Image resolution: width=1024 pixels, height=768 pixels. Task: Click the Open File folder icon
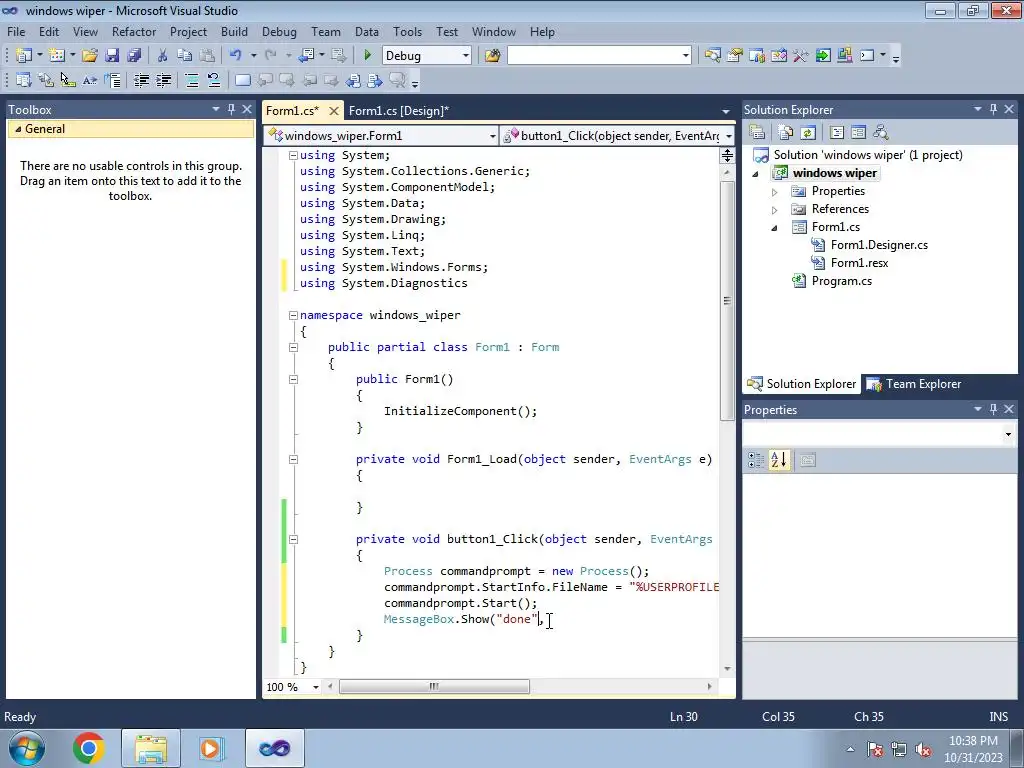[x=89, y=56]
